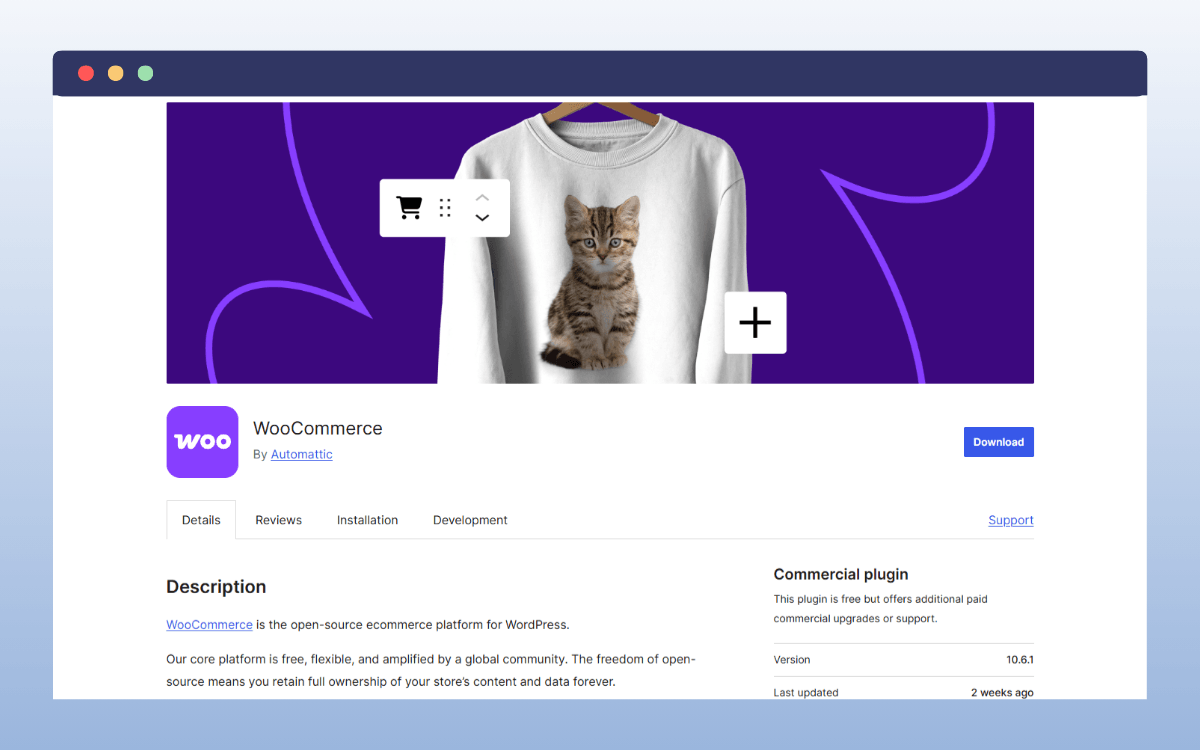The image size is (1200, 750).
Task: Select the Details tab
Action: pos(200,519)
